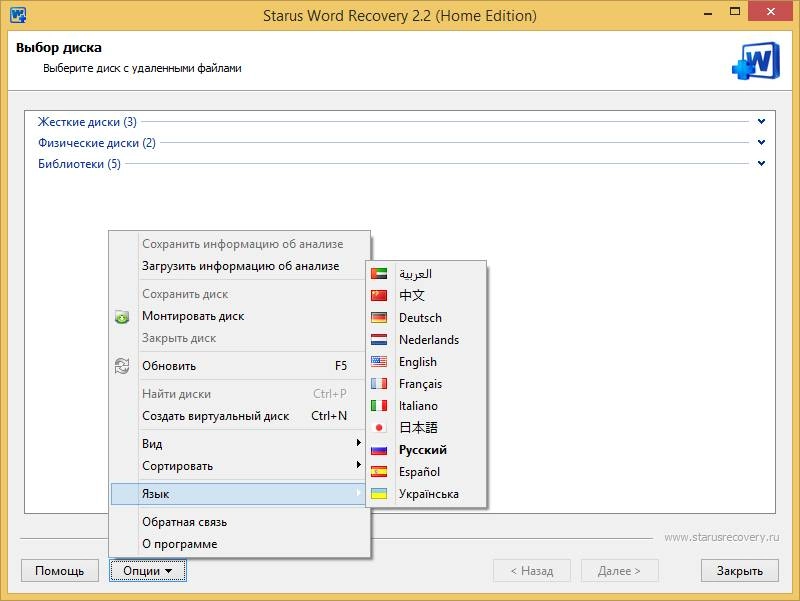
Task: Choose Загрузить информацию об анализе
Action: click(238, 266)
